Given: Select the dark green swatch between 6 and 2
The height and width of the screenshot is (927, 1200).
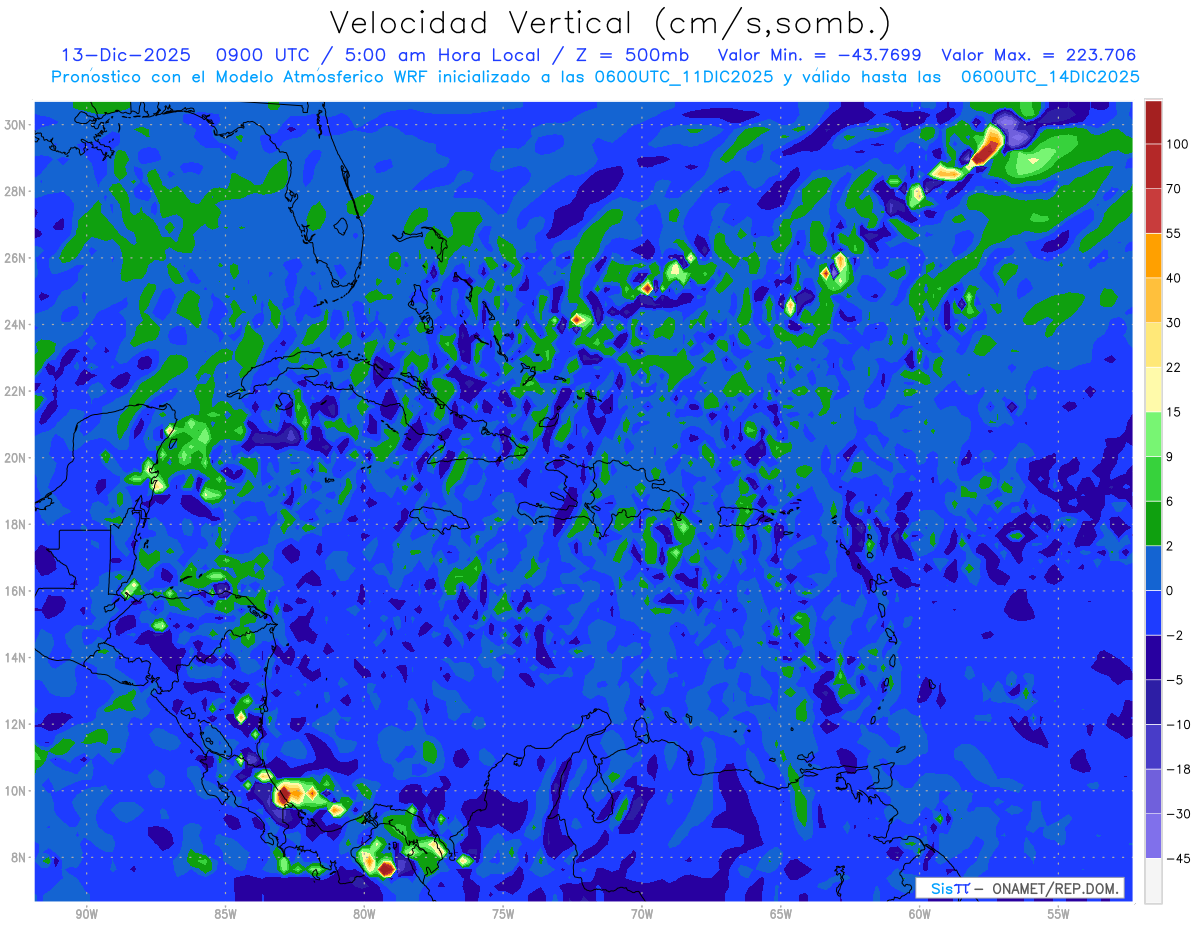Looking at the screenshot, I should click(1153, 524).
